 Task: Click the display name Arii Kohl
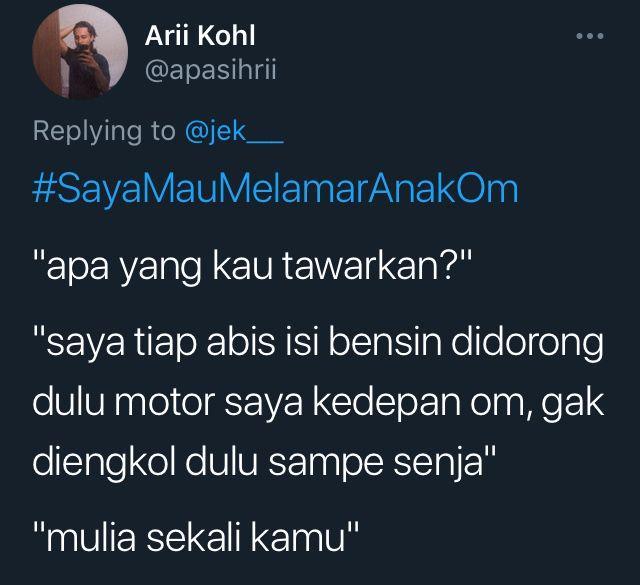(200, 35)
